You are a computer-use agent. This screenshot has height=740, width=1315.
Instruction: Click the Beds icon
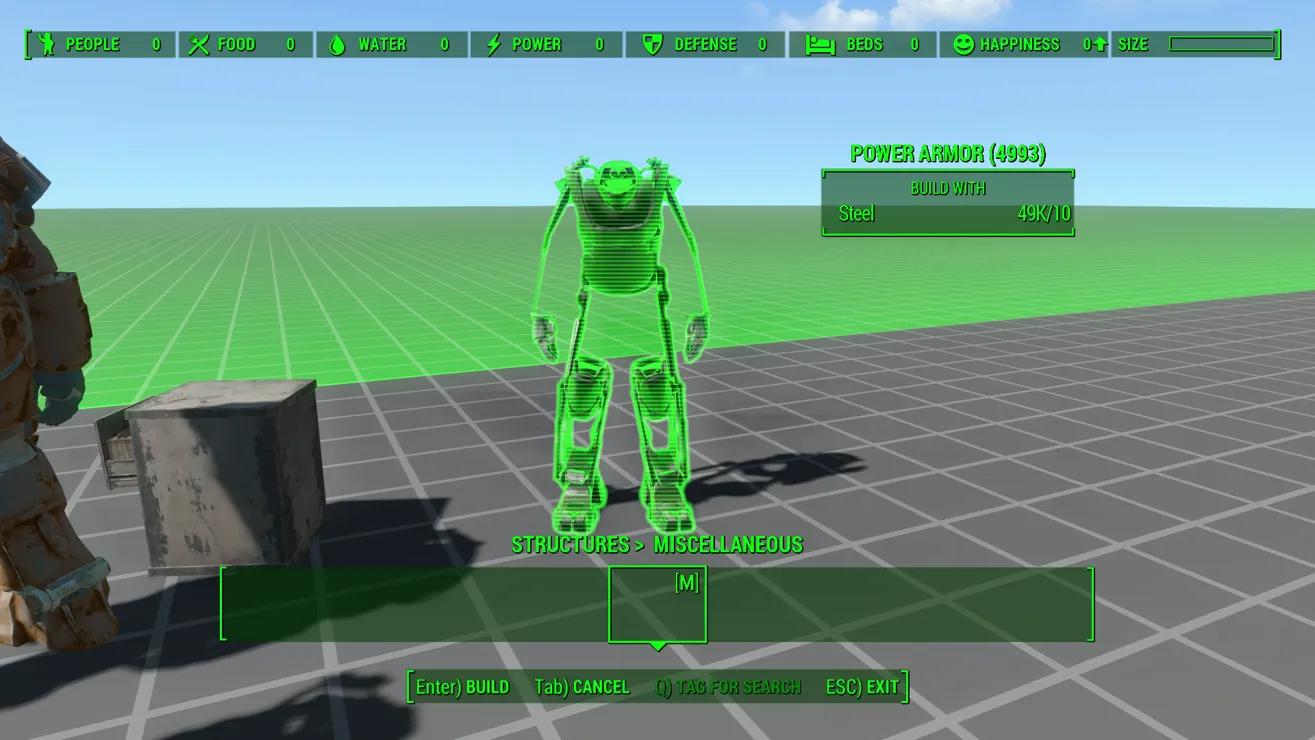tap(820, 44)
